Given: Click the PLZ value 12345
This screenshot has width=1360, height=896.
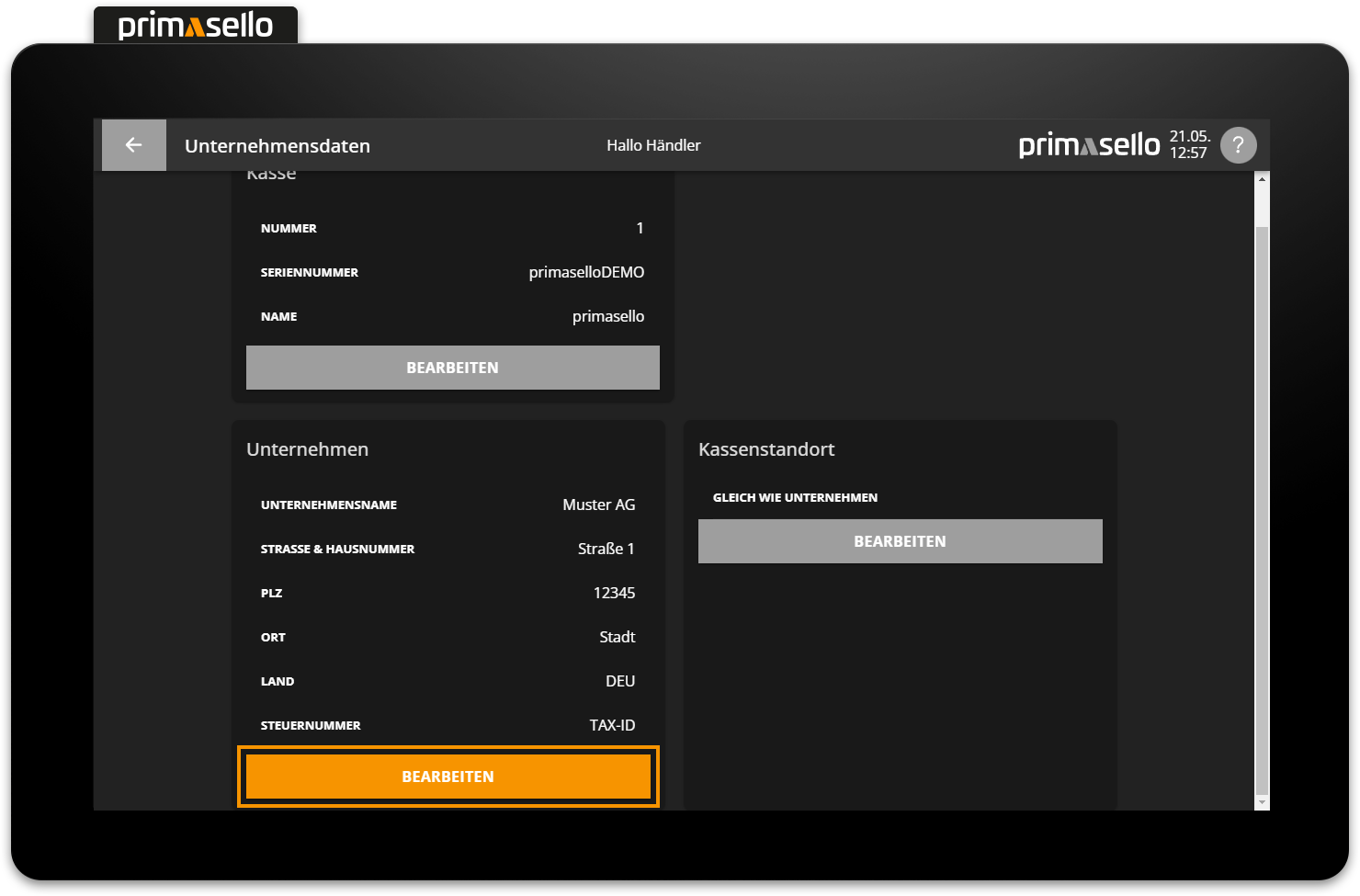Looking at the screenshot, I should (x=614, y=593).
